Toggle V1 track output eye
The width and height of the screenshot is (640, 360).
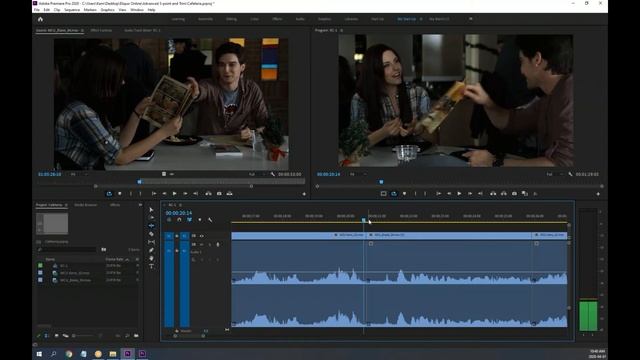[x=202, y=236]
